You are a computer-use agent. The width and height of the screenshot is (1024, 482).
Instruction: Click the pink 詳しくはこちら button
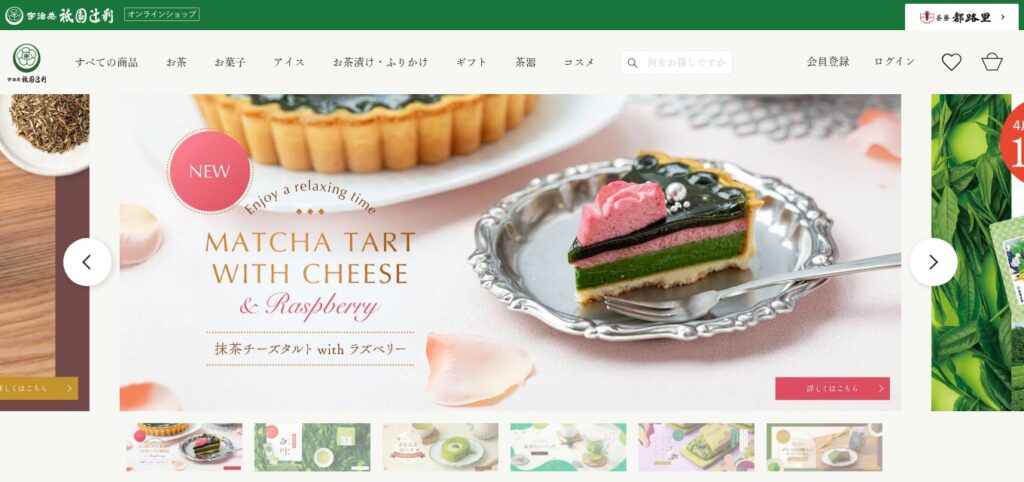pyautogui.click(x=832, y=388)
